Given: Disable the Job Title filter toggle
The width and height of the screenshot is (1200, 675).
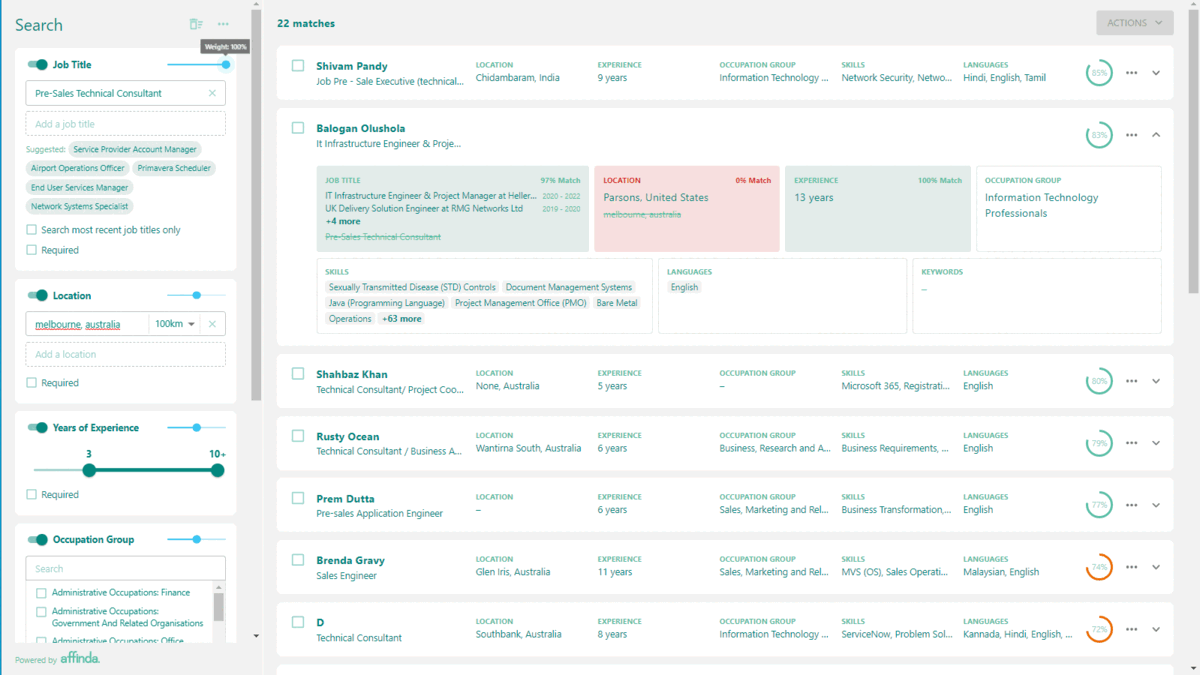Looking at the screenshot, I should coord(38,65).
